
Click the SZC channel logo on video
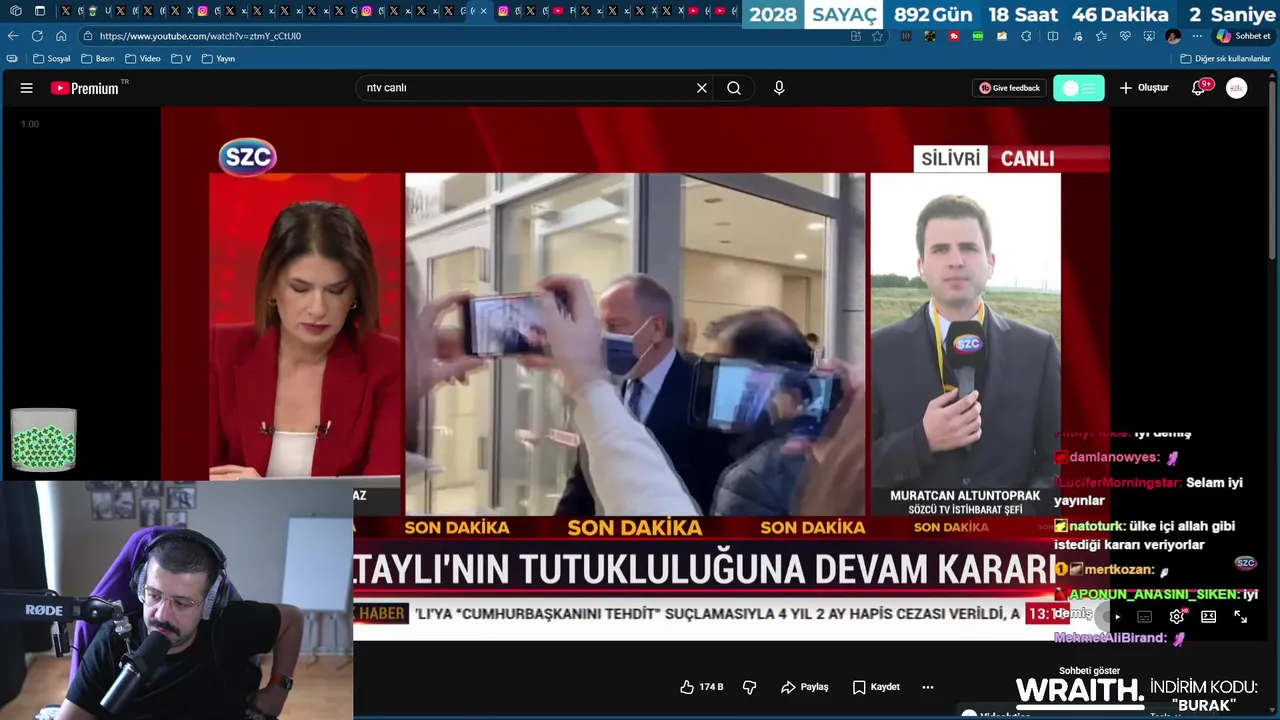pyautogui.click(x=247, y=157)
